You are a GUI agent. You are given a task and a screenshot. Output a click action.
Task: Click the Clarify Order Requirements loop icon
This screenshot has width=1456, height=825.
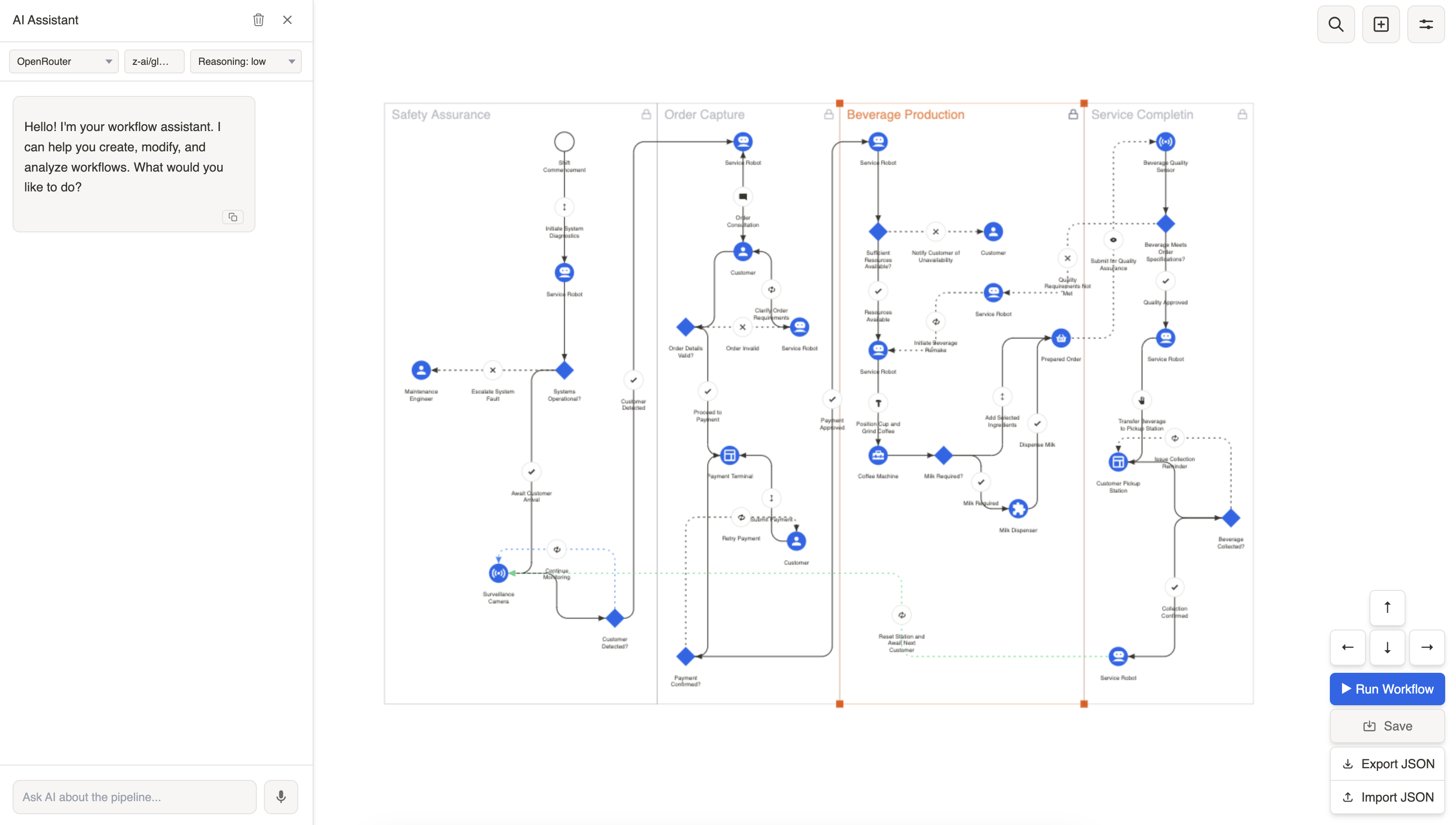point(771,290)
